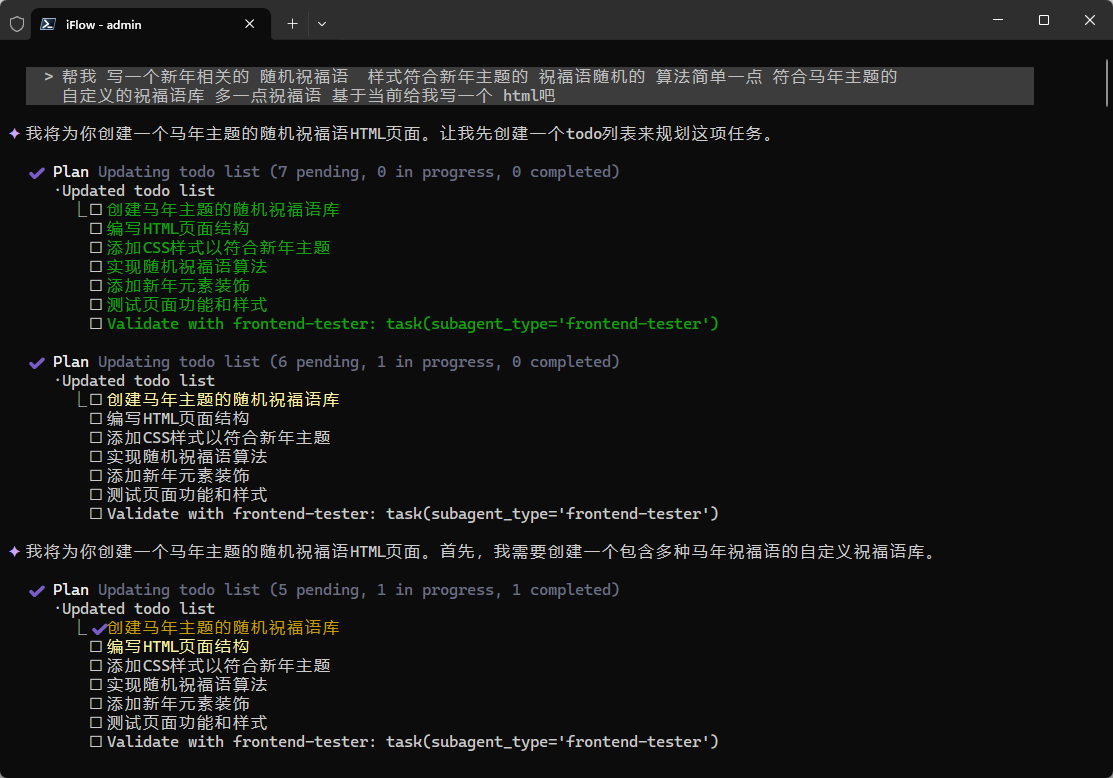
Task: Toggle the checkbox on the green Validate with frontend-tester line
Action: 96,324
